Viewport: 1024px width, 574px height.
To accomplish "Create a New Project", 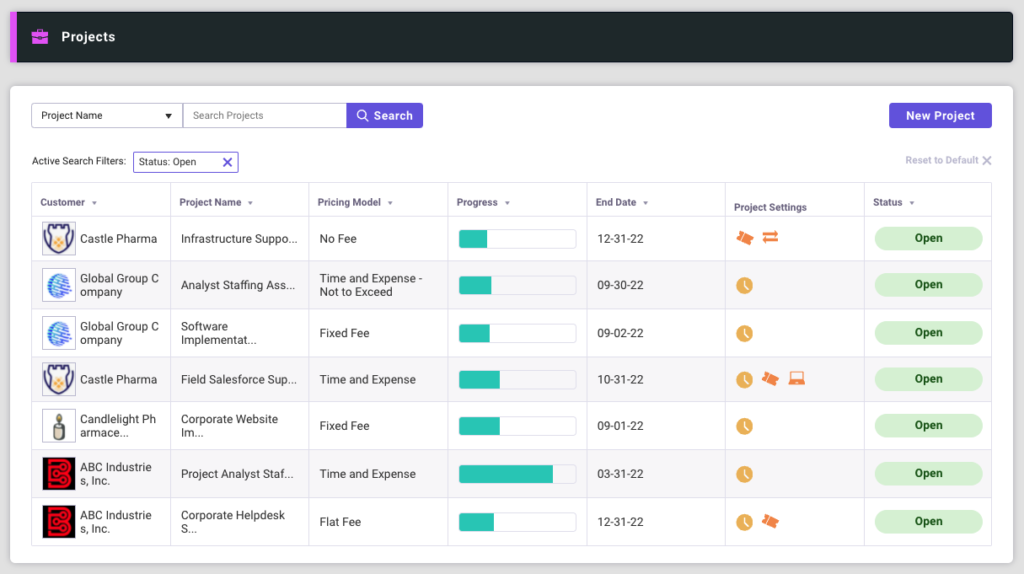I will 940,116.
